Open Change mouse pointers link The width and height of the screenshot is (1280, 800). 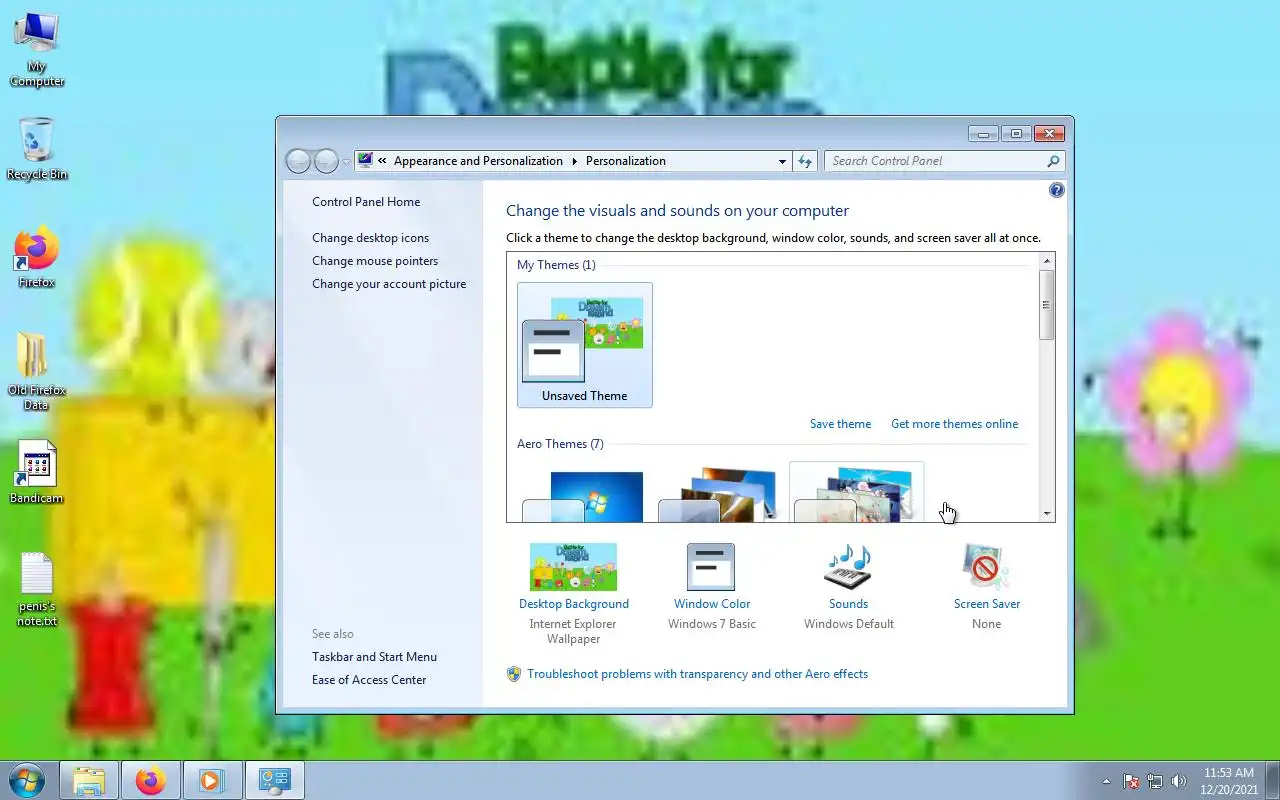pos(375,261)
